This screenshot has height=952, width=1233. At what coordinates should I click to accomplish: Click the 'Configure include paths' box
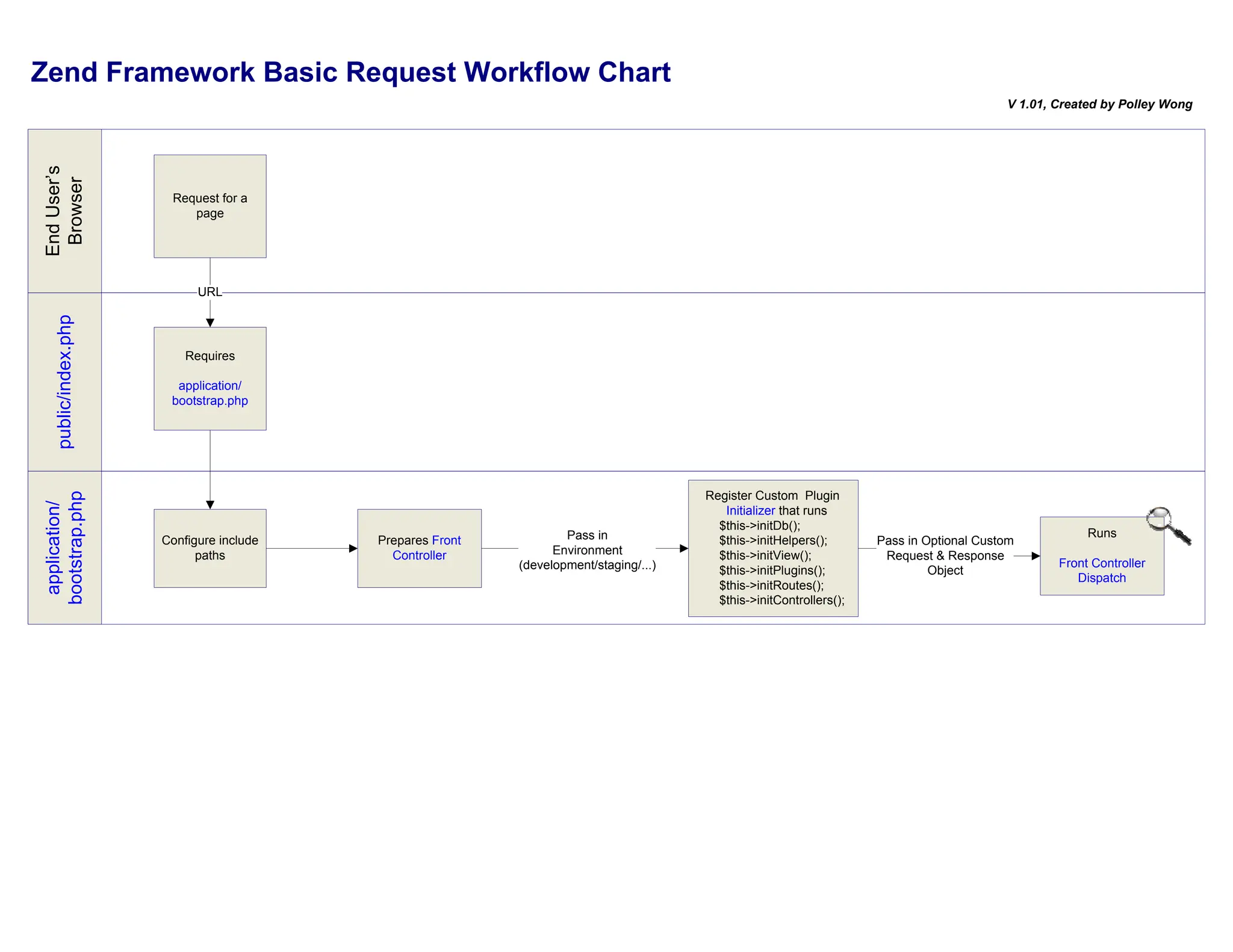(x=210, y=548)
